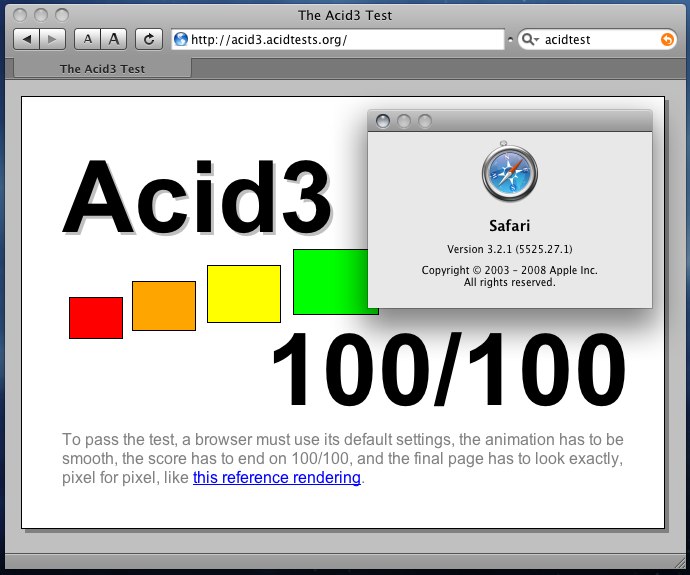690x575 pixels.
Task: Click the Safari name in About window
Action: pyautogui.click(x=510, y=226)
